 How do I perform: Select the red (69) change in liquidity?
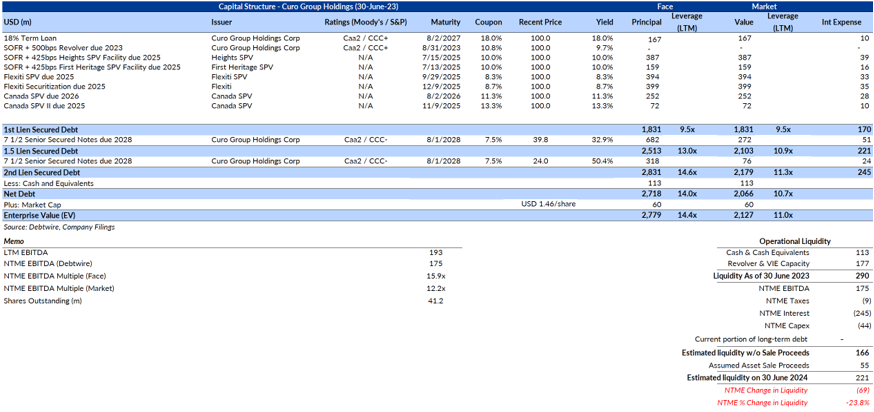(862, 390)
